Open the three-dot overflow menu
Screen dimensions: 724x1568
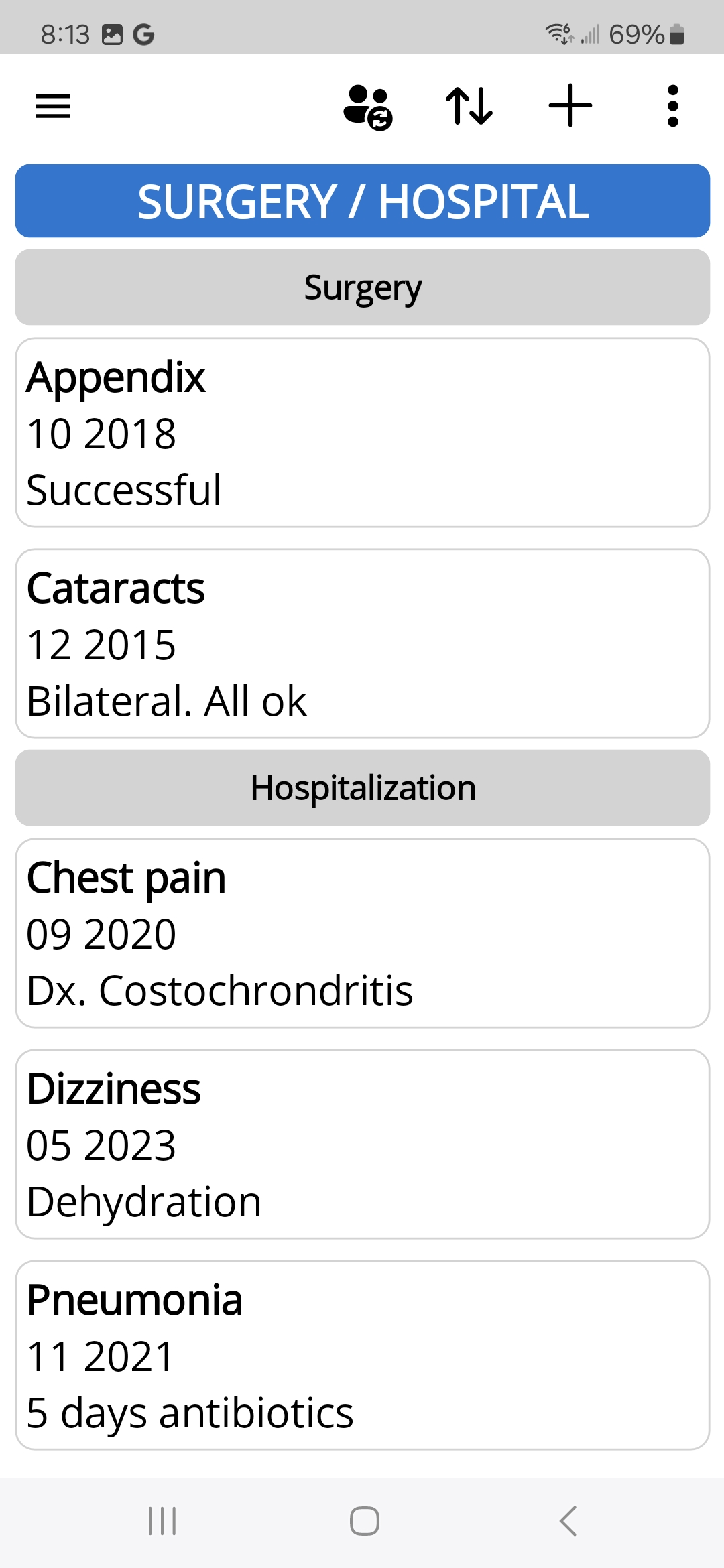[673, 106]
